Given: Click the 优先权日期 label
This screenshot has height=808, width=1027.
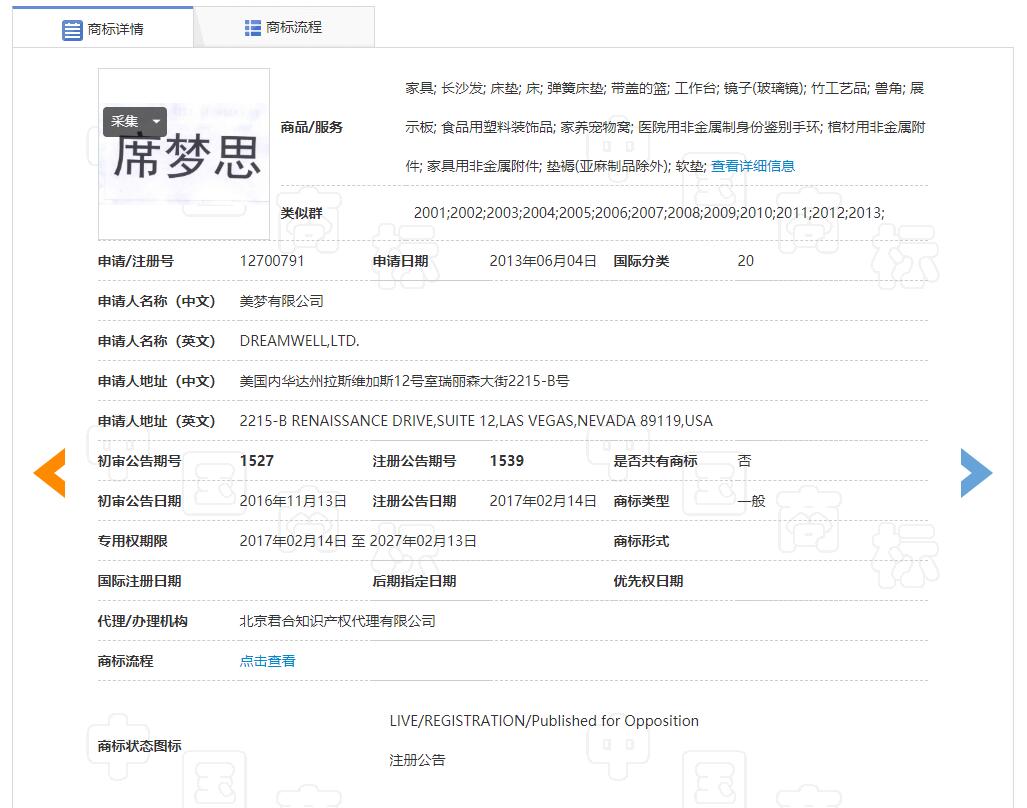Looking at the screenshot, I should [648, 581].
